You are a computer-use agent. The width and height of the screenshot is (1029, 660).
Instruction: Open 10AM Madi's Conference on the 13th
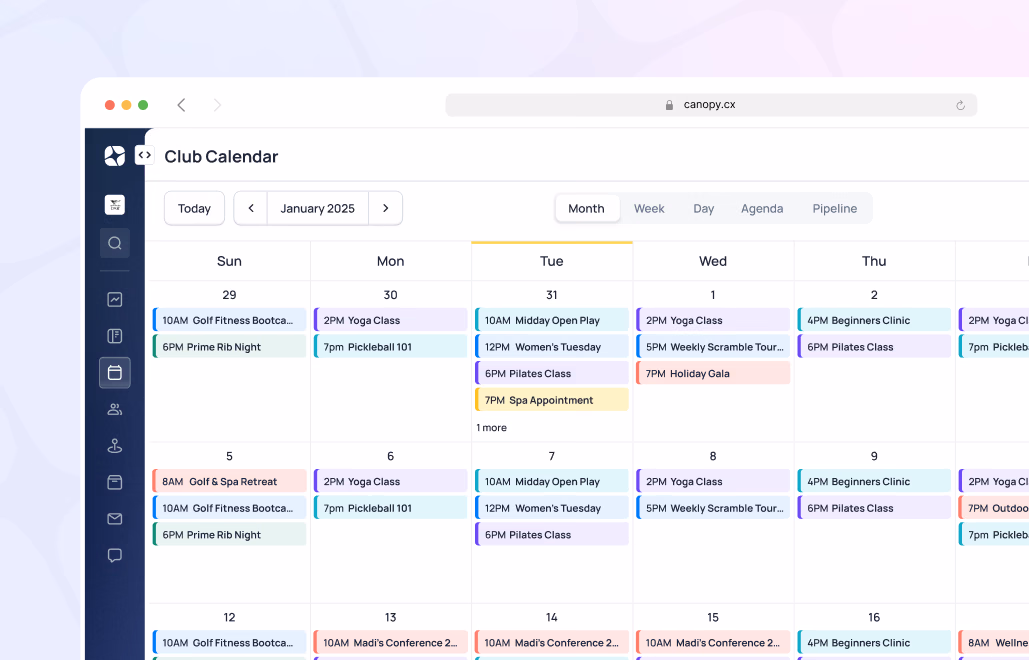point(390,642)
